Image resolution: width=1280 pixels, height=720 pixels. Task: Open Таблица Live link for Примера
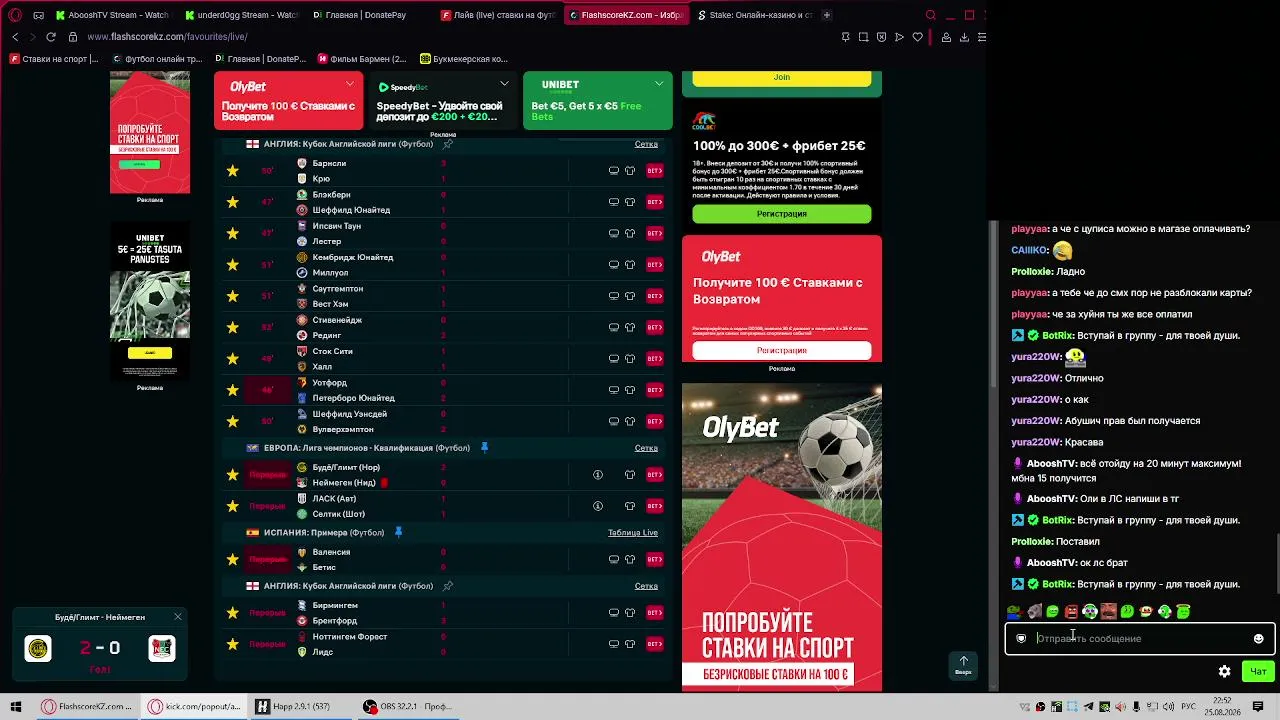[633, 533]
